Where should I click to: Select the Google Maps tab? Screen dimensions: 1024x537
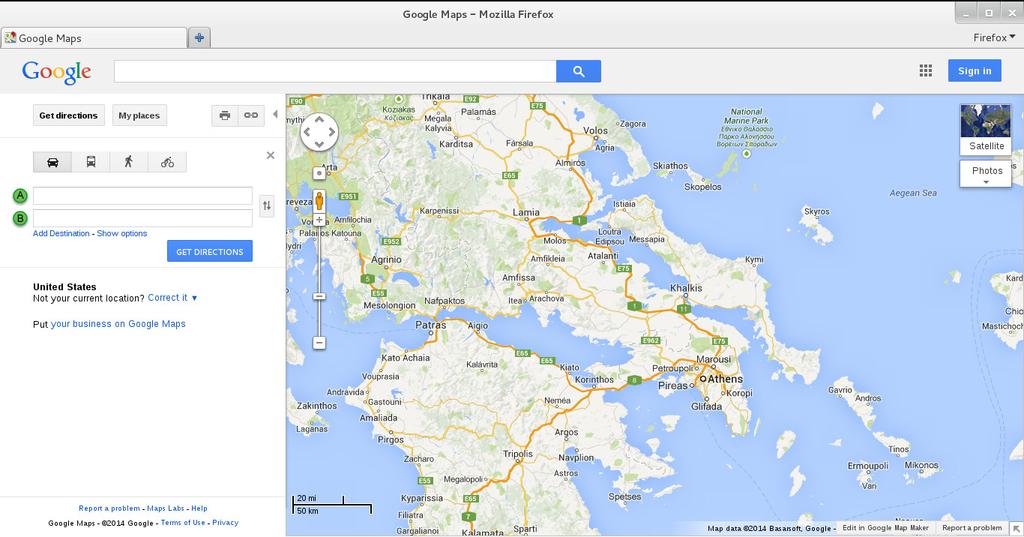(93, 38)
